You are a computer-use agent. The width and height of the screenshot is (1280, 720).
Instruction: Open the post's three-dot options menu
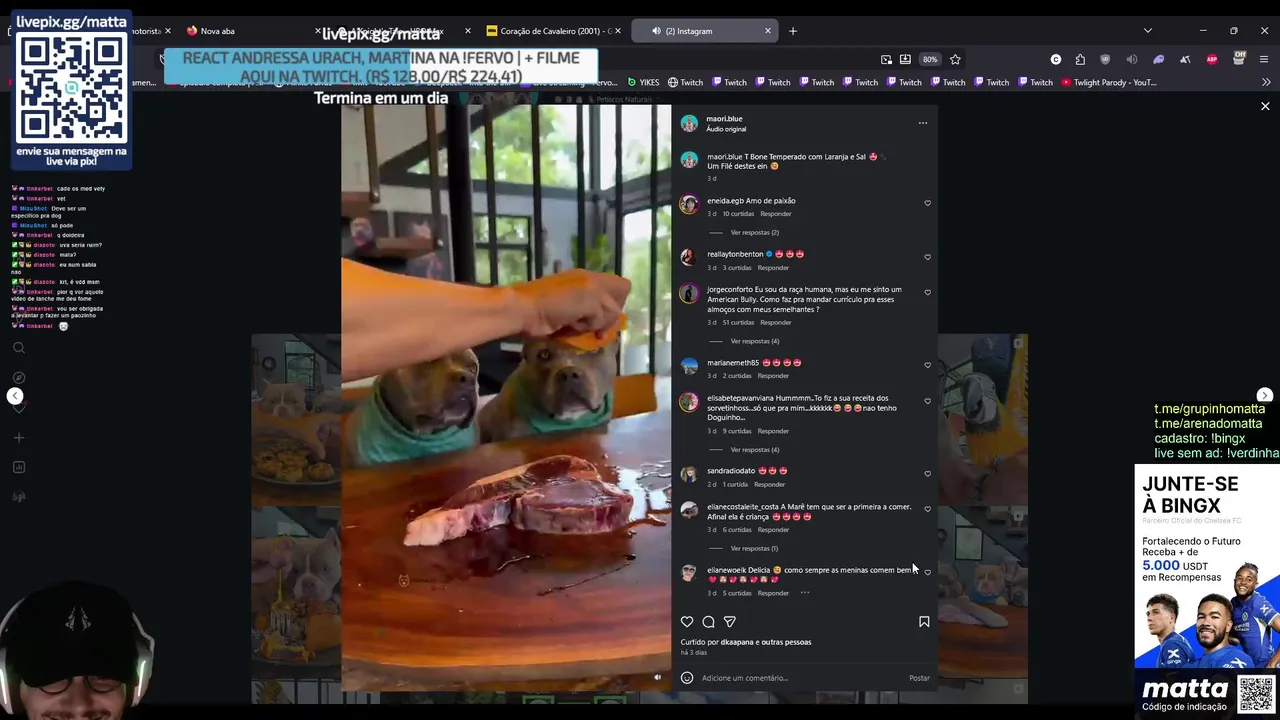[923, 123]
